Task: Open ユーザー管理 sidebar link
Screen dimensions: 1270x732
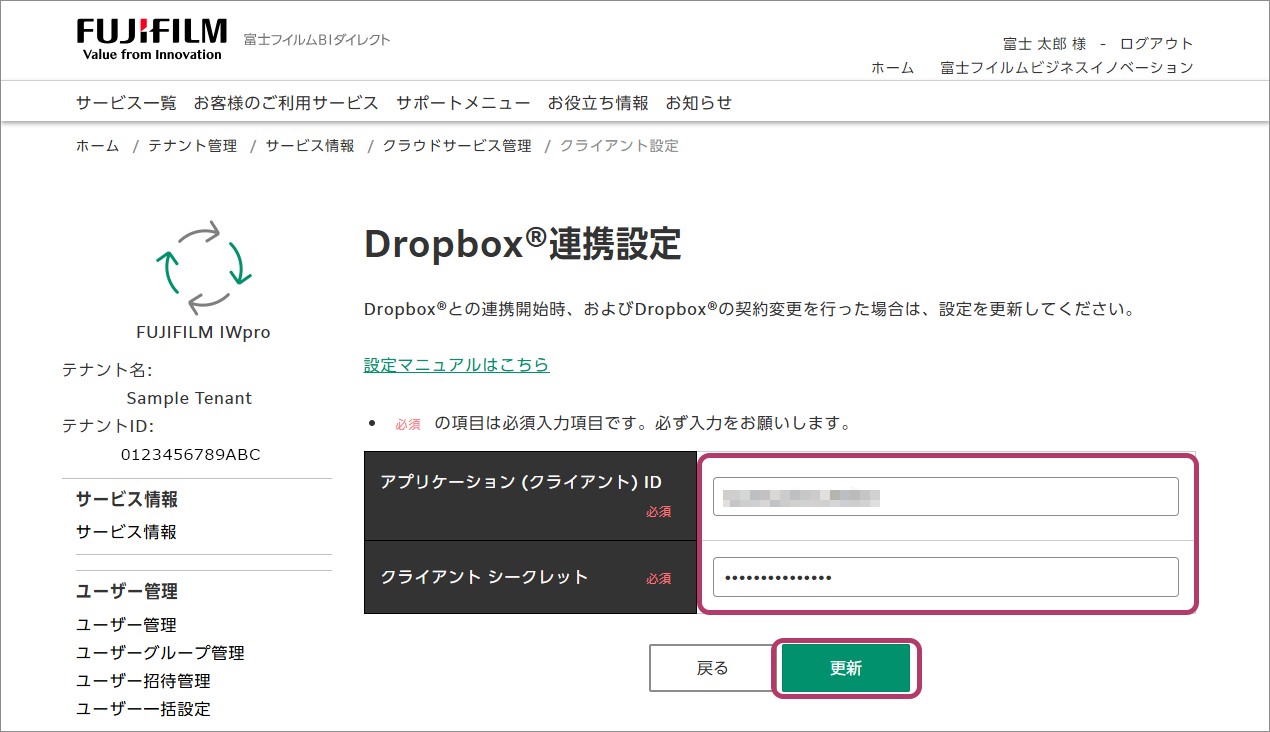Action: pyautogui.click(x=126, y=625)
